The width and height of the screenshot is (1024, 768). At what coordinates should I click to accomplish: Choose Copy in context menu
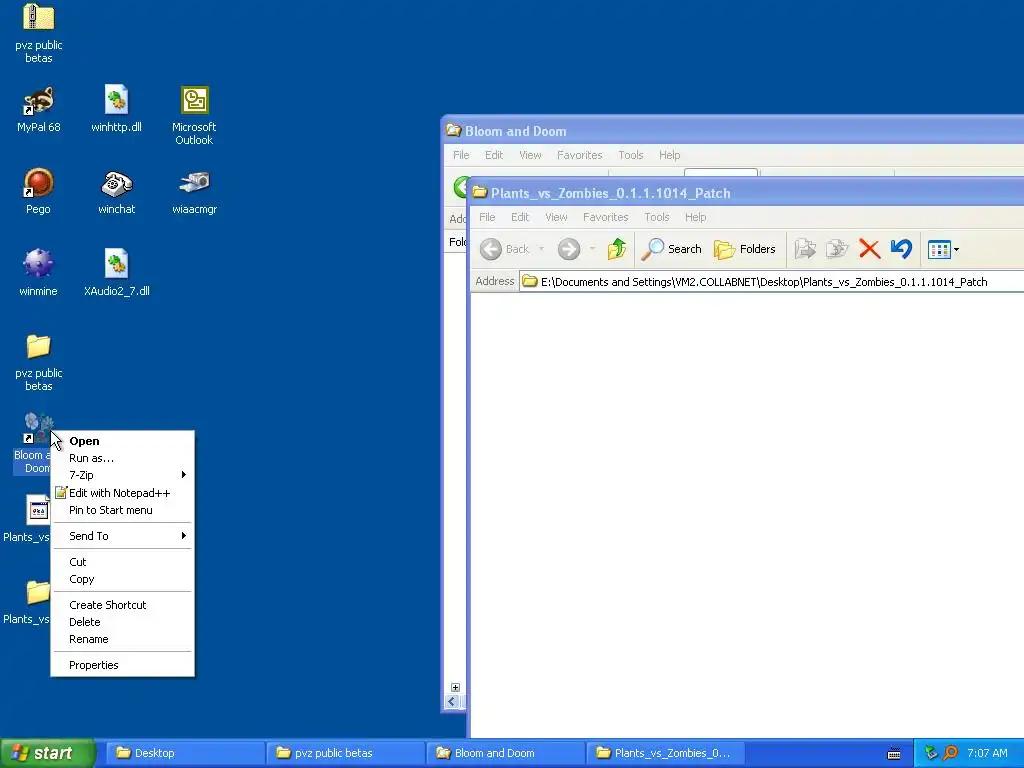(x=122, y=579)
